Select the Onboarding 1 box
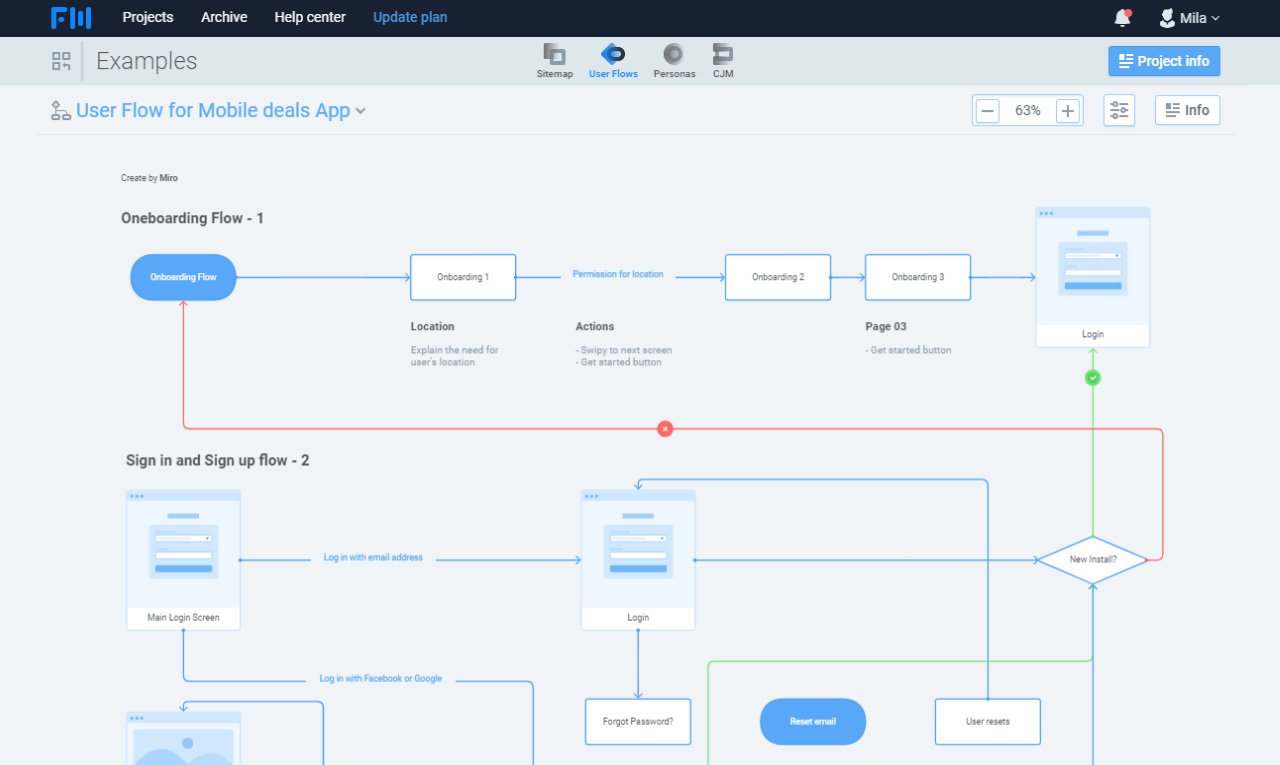This screenshot has height=765, width=1280. click(463, 277)
